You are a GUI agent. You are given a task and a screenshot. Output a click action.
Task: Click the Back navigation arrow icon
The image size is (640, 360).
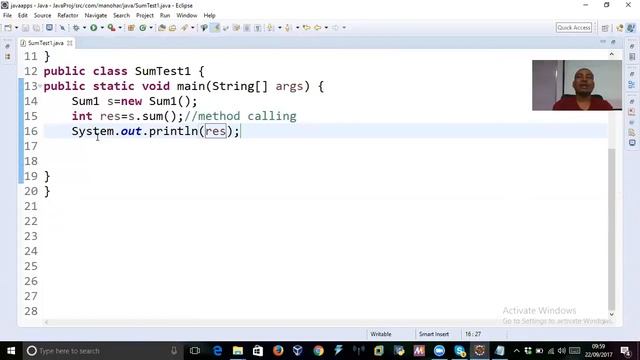point(318,28)
